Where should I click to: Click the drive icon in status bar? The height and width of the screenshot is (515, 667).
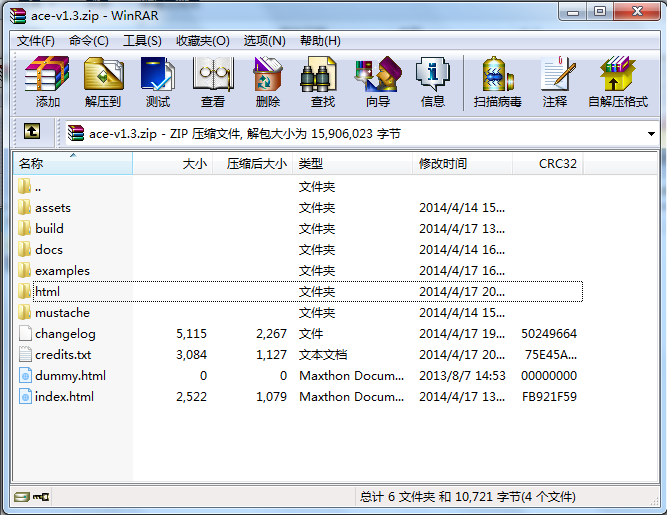point(21,497)
